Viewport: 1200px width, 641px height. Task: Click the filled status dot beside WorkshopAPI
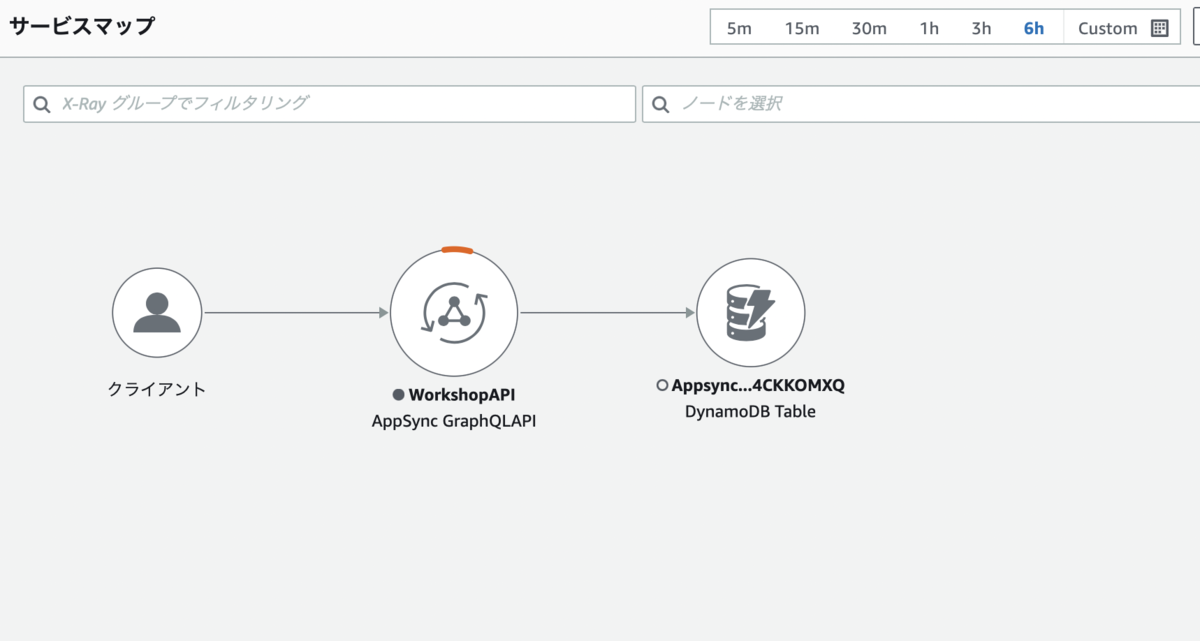pos(398,395)
